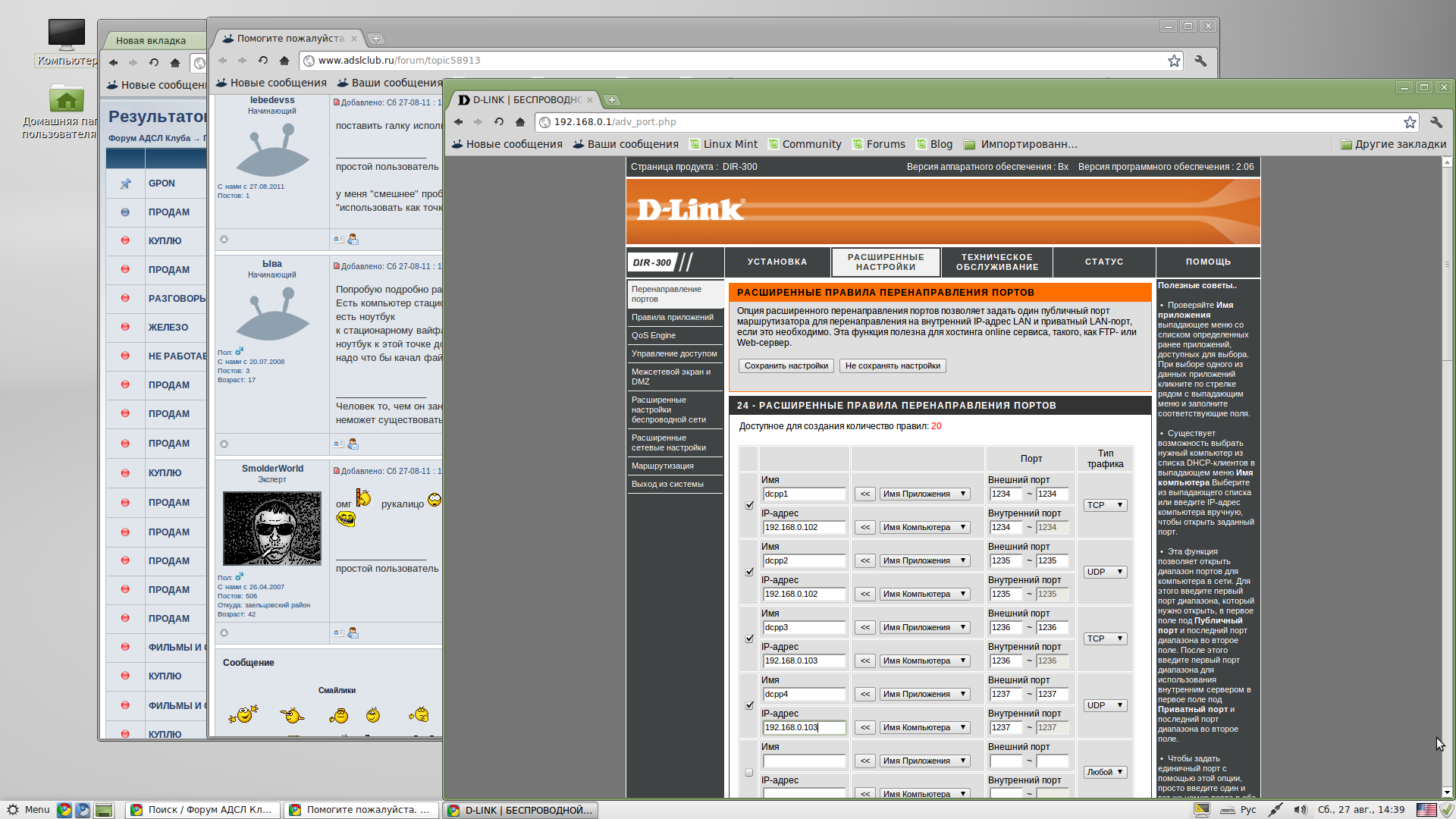Reload the D-Link router page
1456x819 pixels.
499,122
